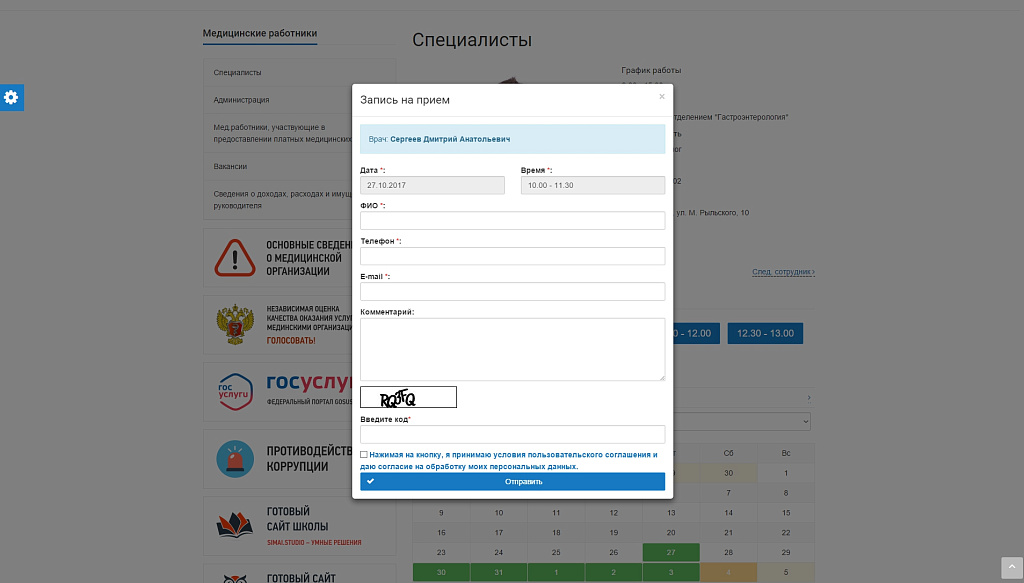Open accessibility settings via blue gear icon
This screenshot has width=1024, height=583.
[12, 97]
